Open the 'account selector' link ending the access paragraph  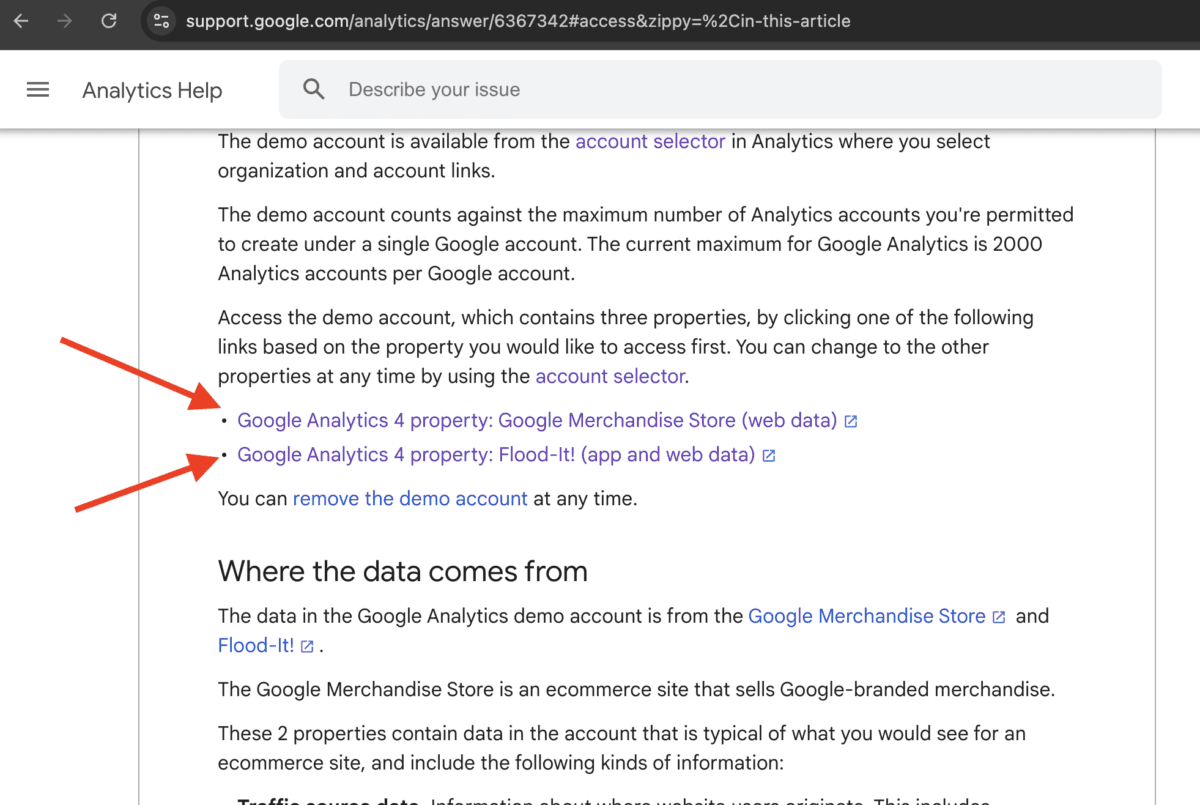pyautogui.click(x=610, y=376)
